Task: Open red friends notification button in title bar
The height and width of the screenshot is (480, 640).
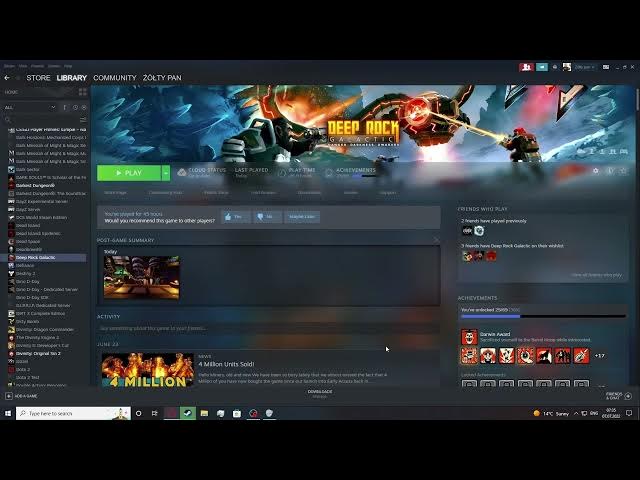Action: [527, 67]
